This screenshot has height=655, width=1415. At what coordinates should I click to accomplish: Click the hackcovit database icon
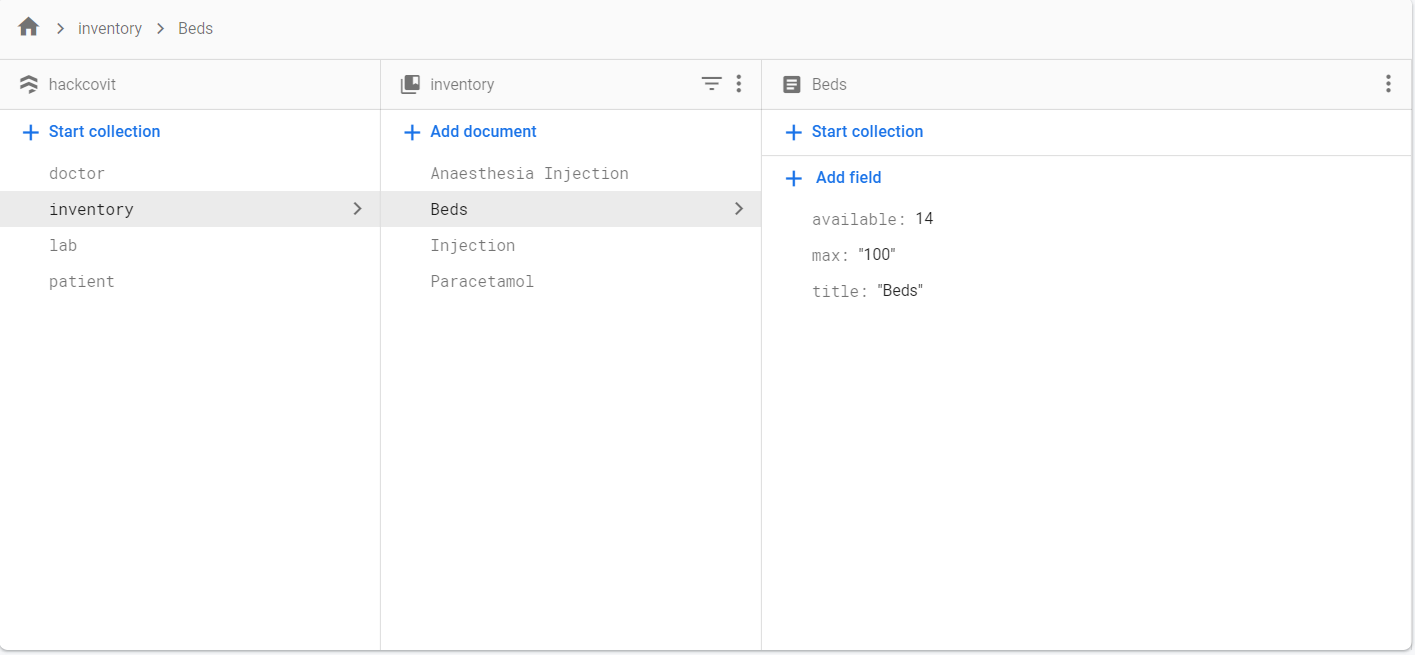[28, 85]
